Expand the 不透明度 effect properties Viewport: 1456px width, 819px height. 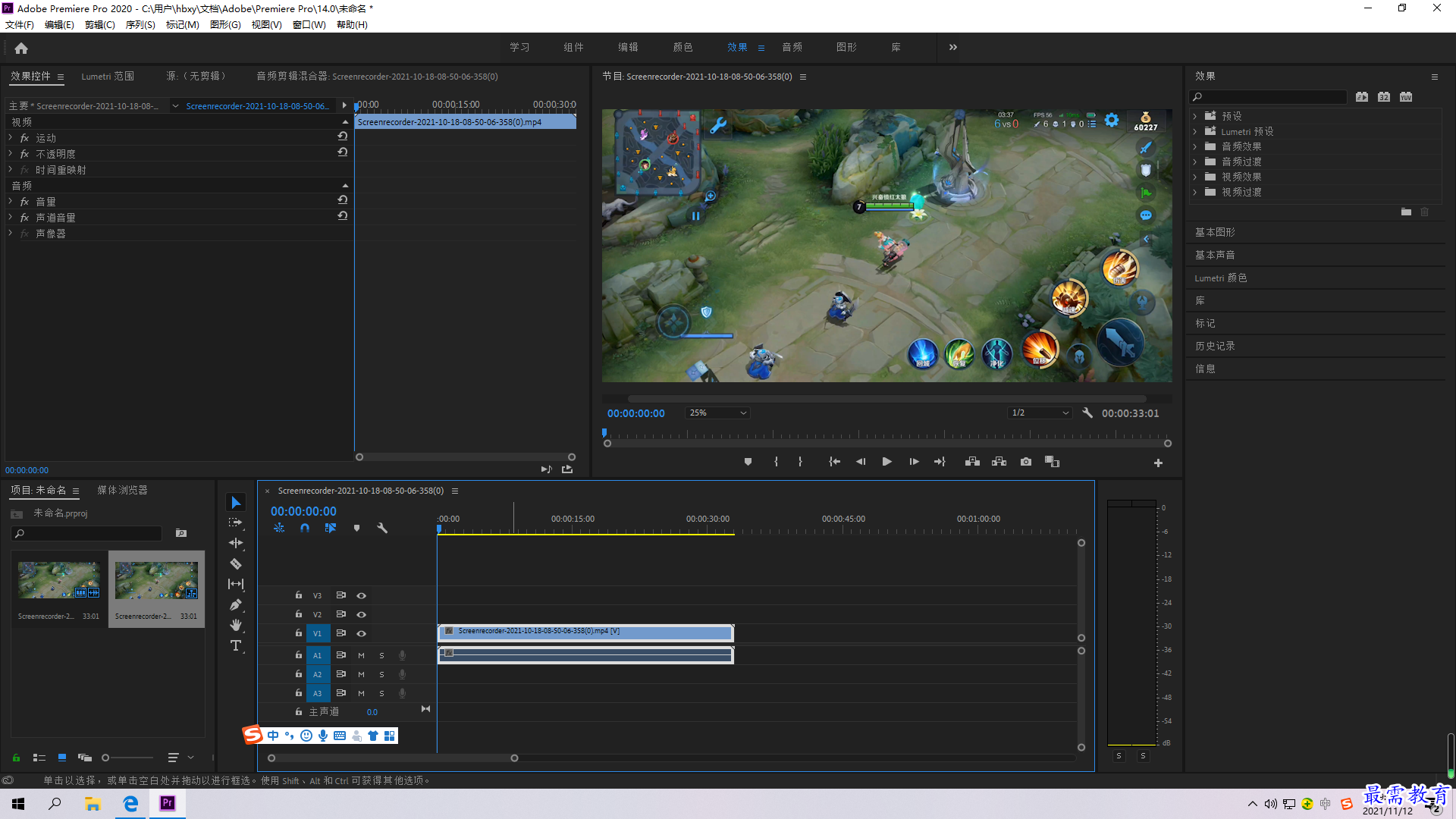tap(11, 154)
